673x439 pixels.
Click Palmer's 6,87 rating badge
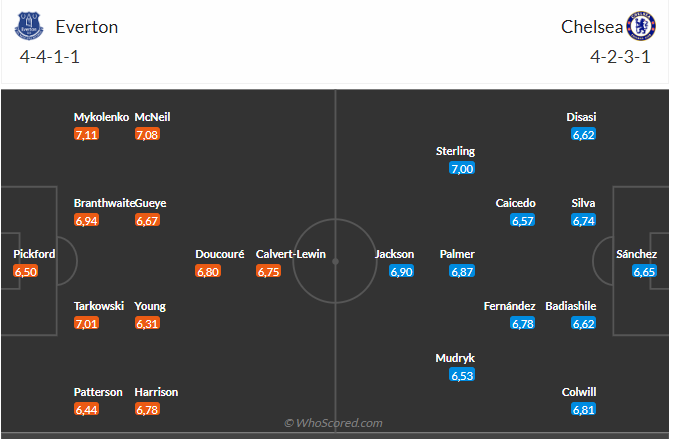(462, 272)
